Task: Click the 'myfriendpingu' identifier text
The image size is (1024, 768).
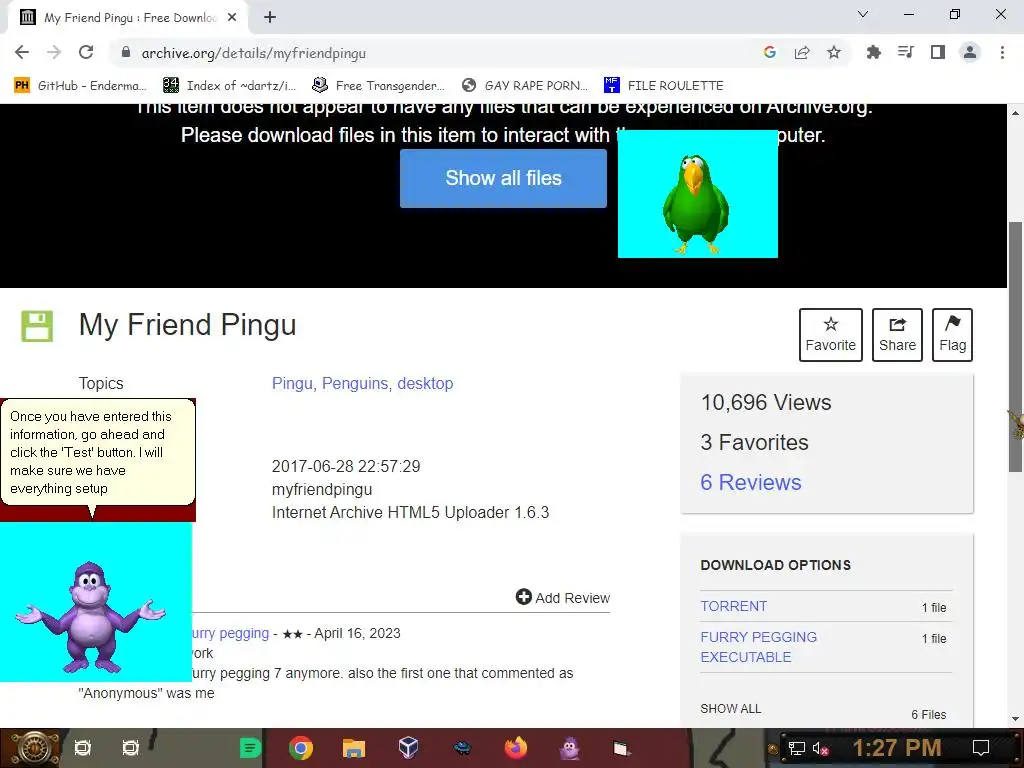Action: click(322, 489)
